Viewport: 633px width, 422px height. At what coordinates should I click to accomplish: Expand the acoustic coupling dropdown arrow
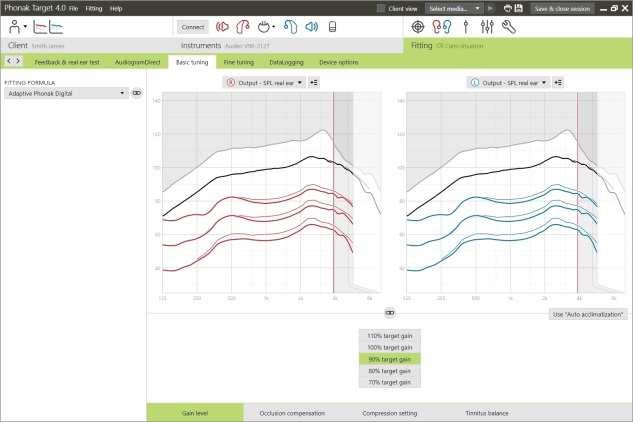click(273, 27)
